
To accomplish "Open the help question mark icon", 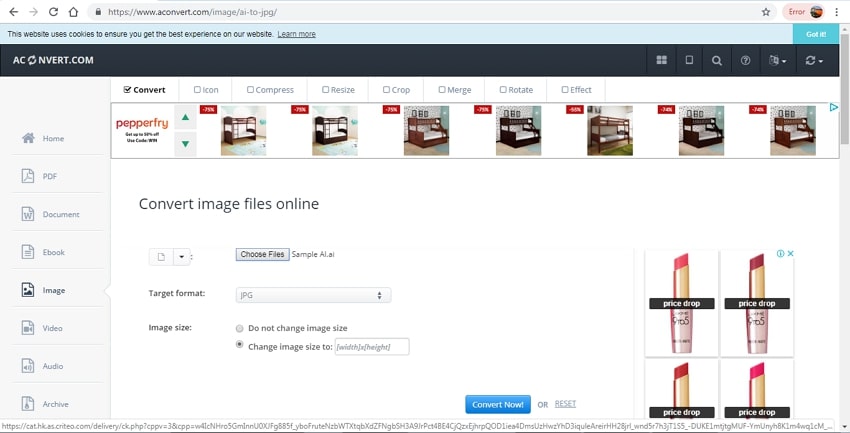I will (x=745, y=61).
